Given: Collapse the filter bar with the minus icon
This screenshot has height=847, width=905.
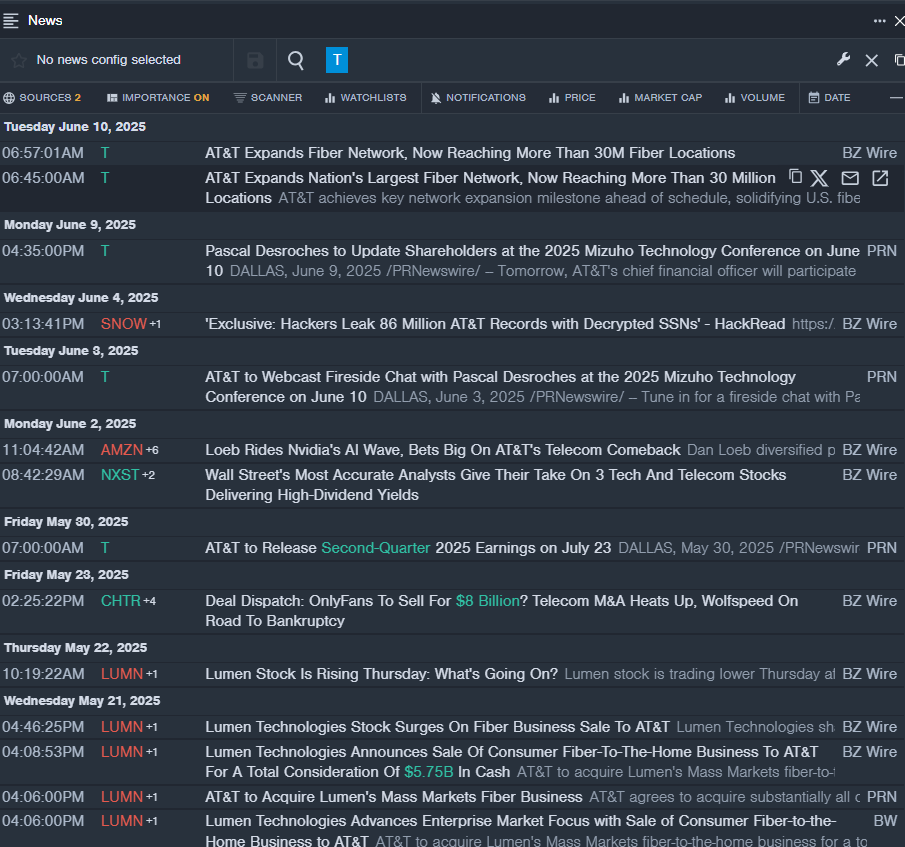Looking at the screenshot, I should coord(896,98).
